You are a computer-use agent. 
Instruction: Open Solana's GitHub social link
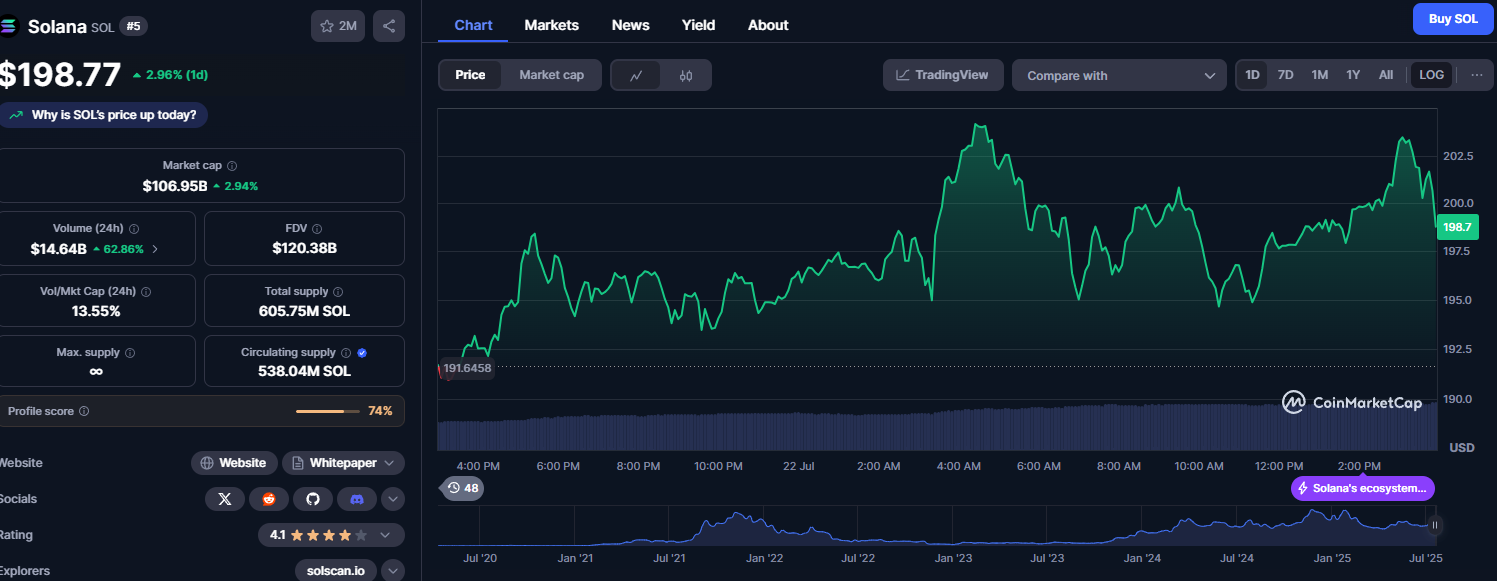click(x=313, y=499)
